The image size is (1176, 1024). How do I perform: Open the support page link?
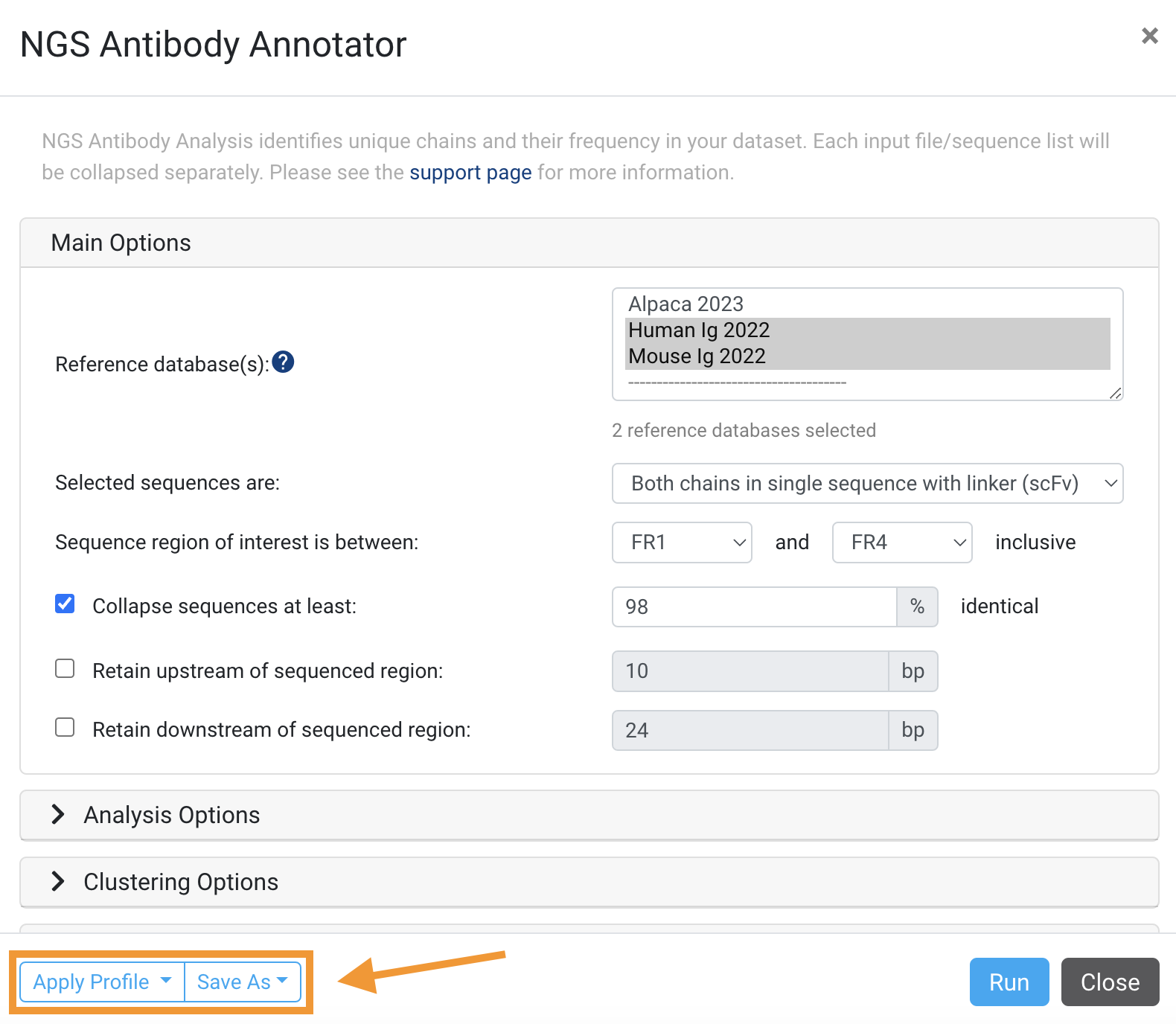point(470,173)
